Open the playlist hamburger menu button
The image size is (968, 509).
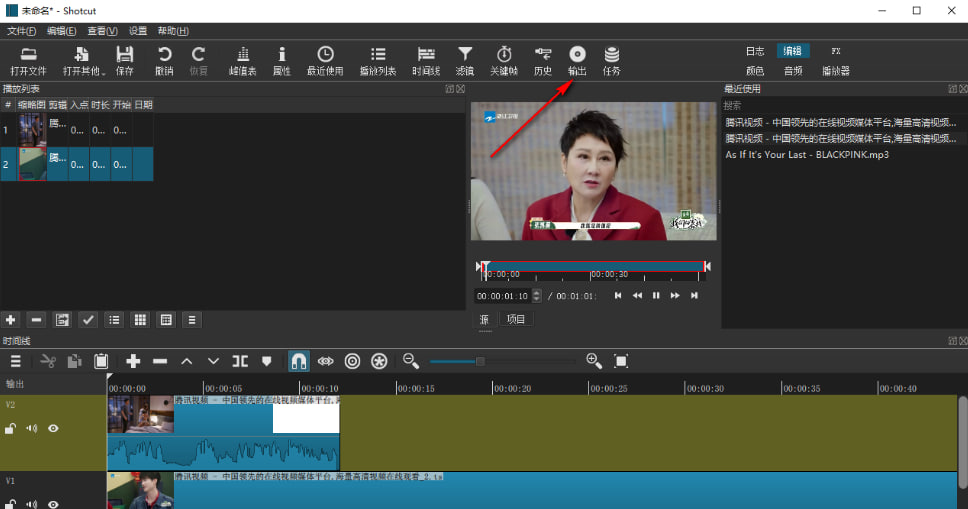click(192, 320)
